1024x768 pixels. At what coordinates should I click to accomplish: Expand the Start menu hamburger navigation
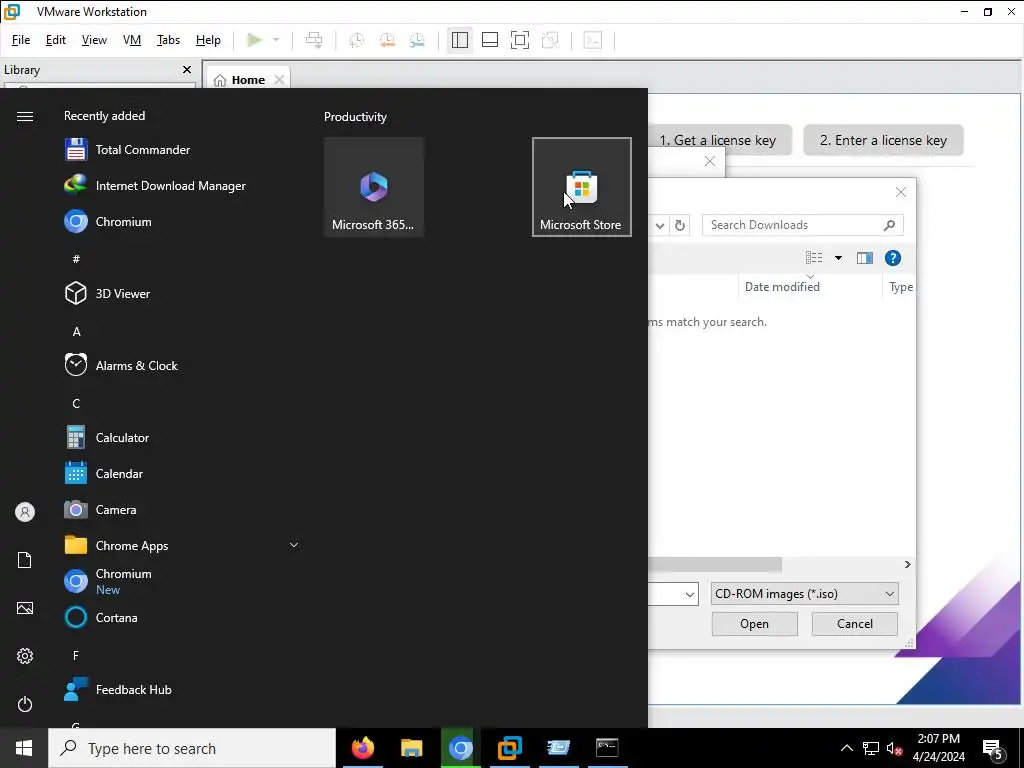[x=25, y=116]
